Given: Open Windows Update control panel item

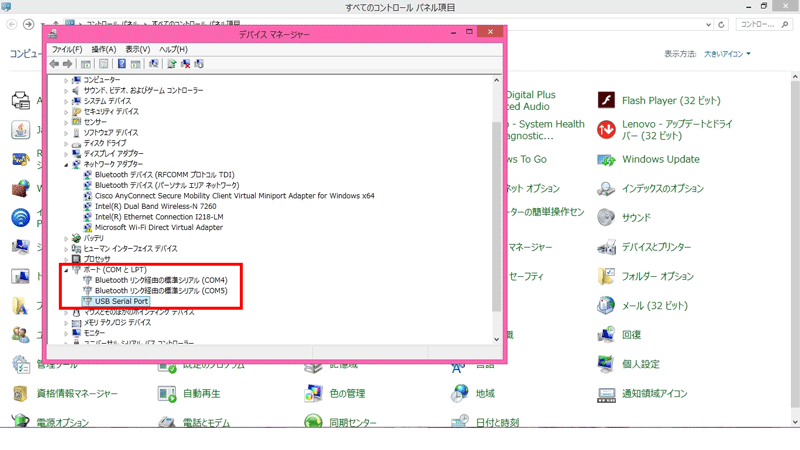Looking at the screenshot, I should (x=648, y=159).
